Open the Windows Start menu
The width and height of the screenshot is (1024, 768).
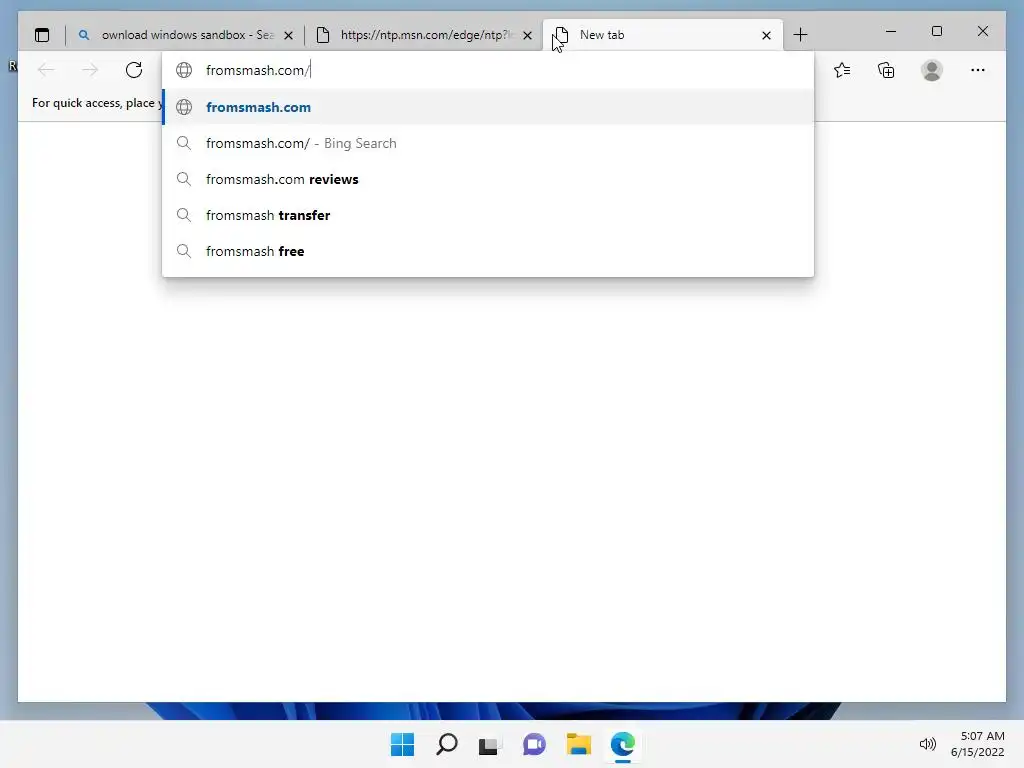pyautogui.click(x=402, y=744)
